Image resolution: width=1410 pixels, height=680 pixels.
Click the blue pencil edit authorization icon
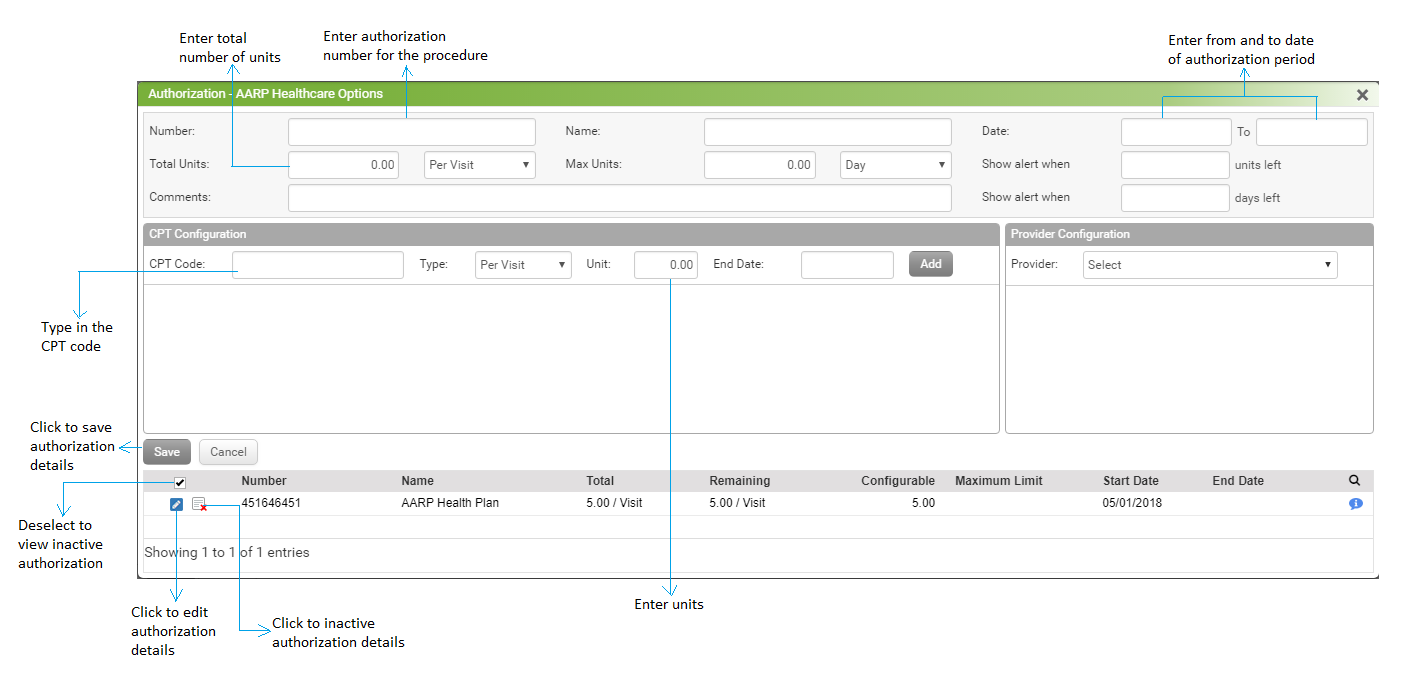tap(176, 504)
